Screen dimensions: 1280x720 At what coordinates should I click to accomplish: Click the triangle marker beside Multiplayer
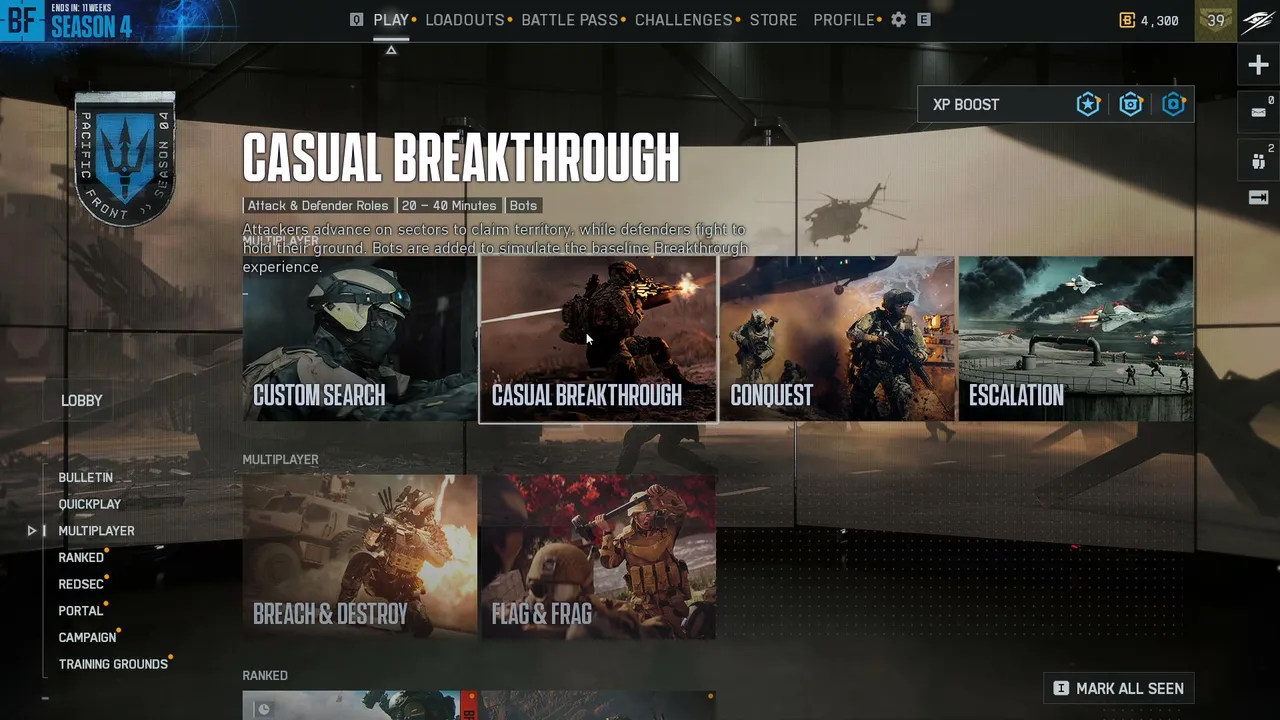[31, 531]
